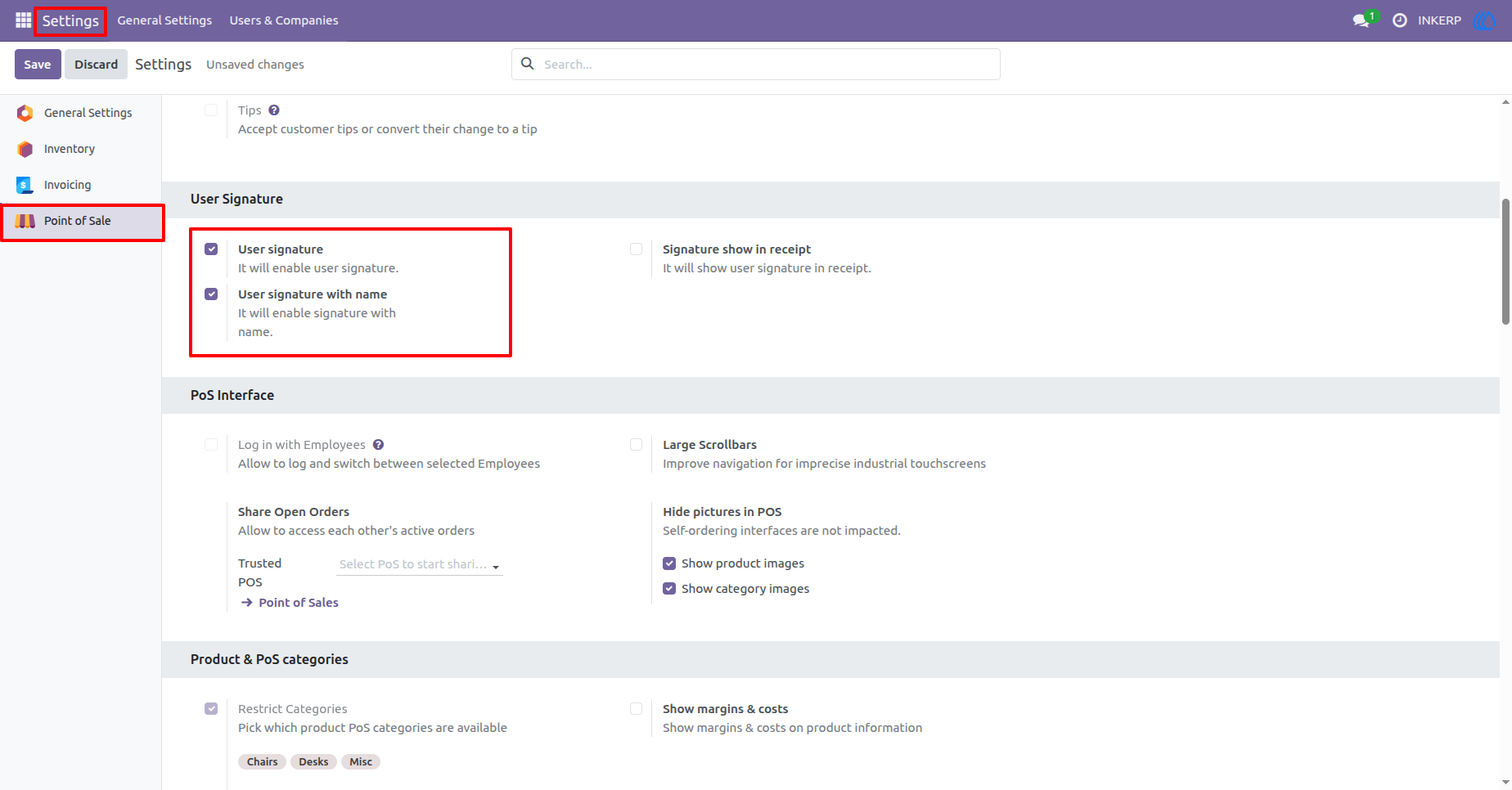The height and width of the screenshot is (790, 1512).
Task: Discard the unsaved changes
Action: (97, 65)
